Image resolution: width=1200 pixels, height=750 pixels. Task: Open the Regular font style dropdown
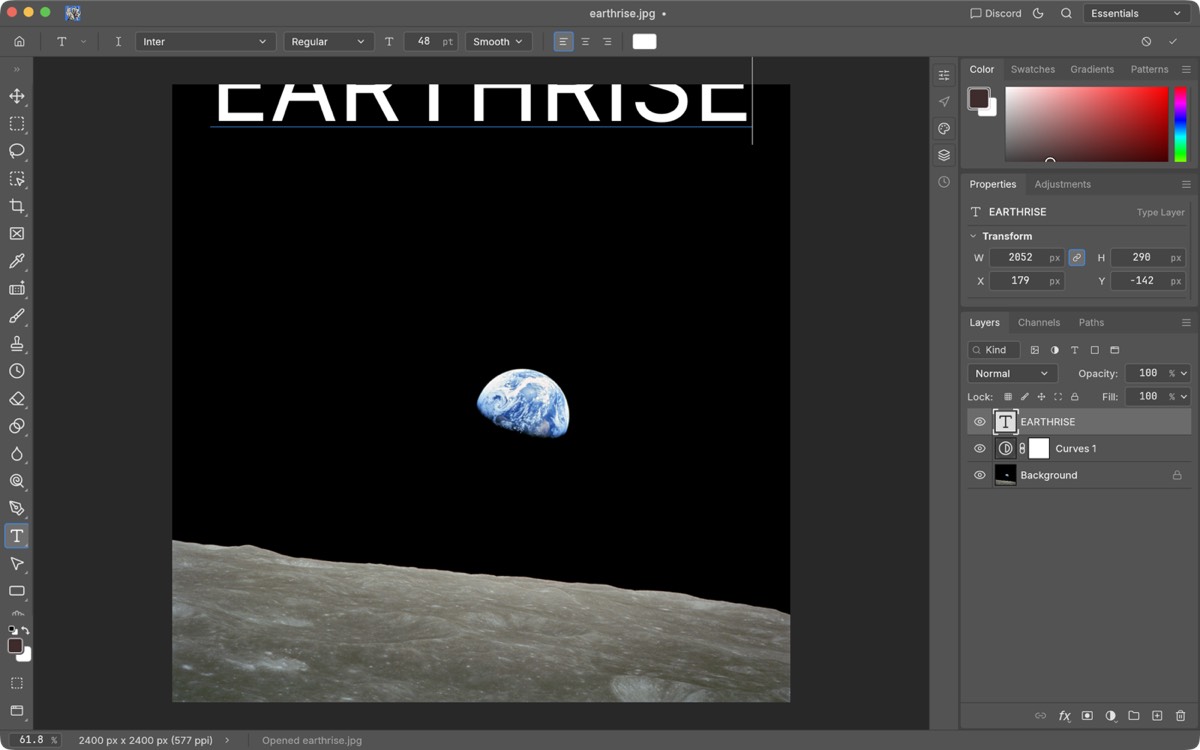(x=328, y=42)
